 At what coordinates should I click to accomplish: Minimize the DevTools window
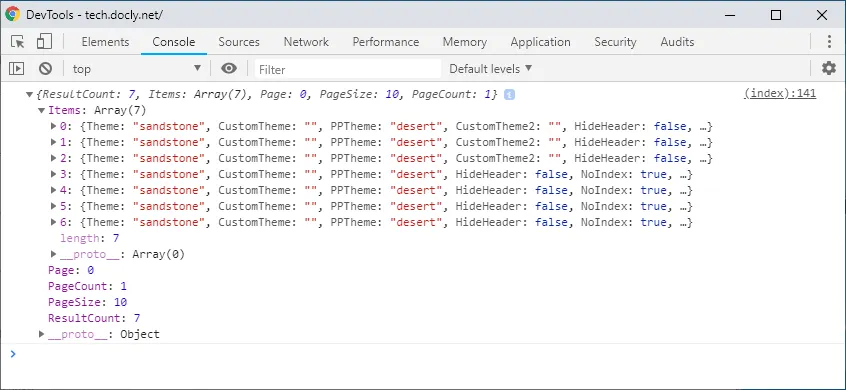[x=730, y=15]
